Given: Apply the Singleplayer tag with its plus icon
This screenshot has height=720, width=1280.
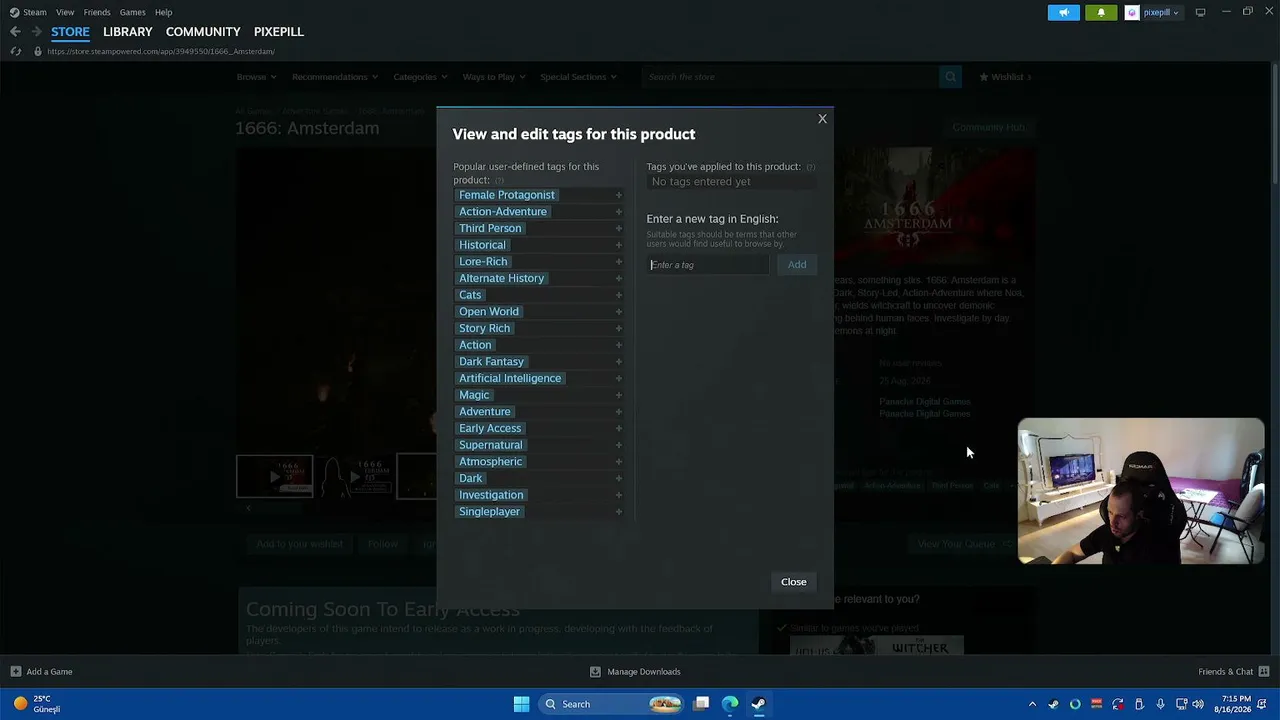Looking at the screenshot, I should click(619, 512).
